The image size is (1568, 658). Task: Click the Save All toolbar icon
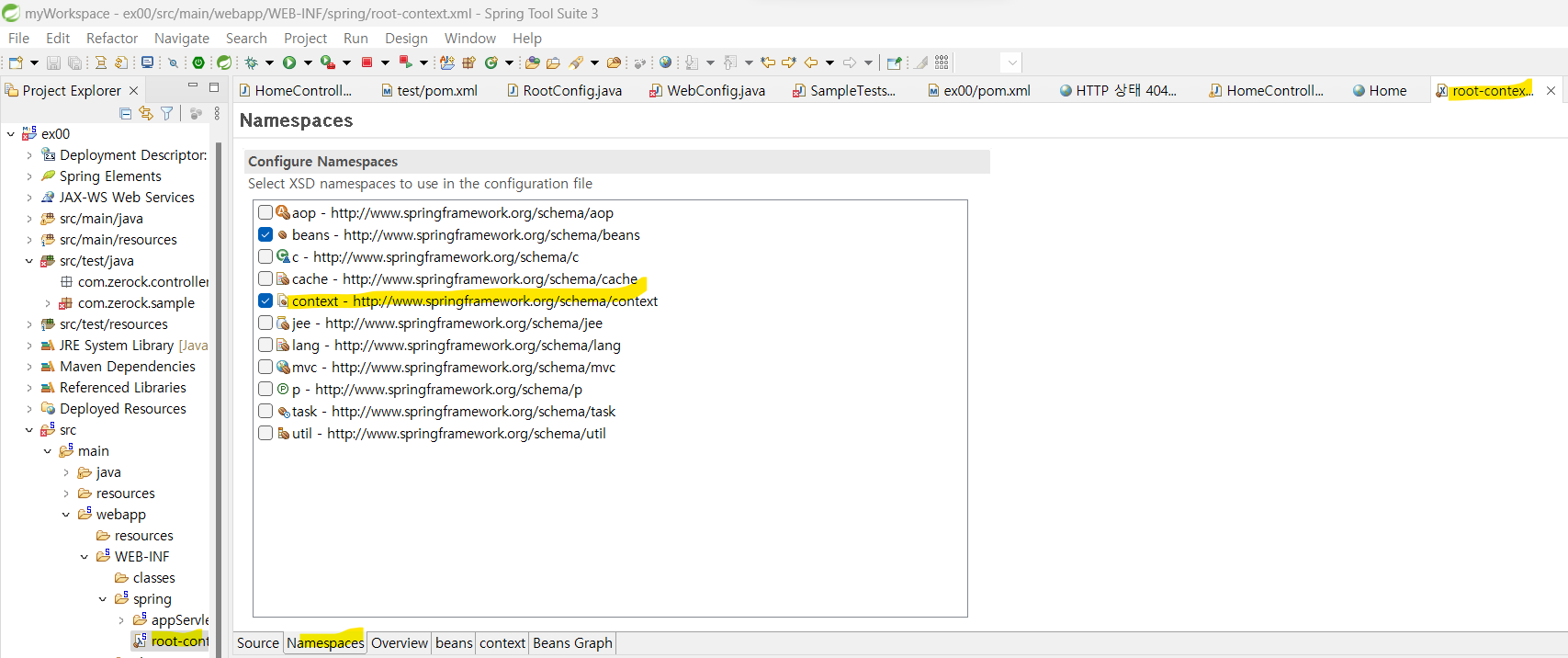click(x=75, y=62)
